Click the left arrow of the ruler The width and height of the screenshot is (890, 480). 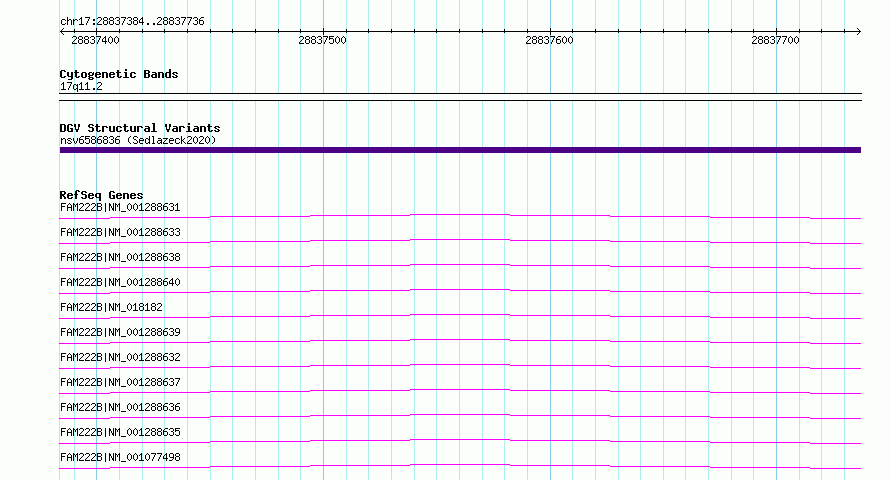pos(62,32)
